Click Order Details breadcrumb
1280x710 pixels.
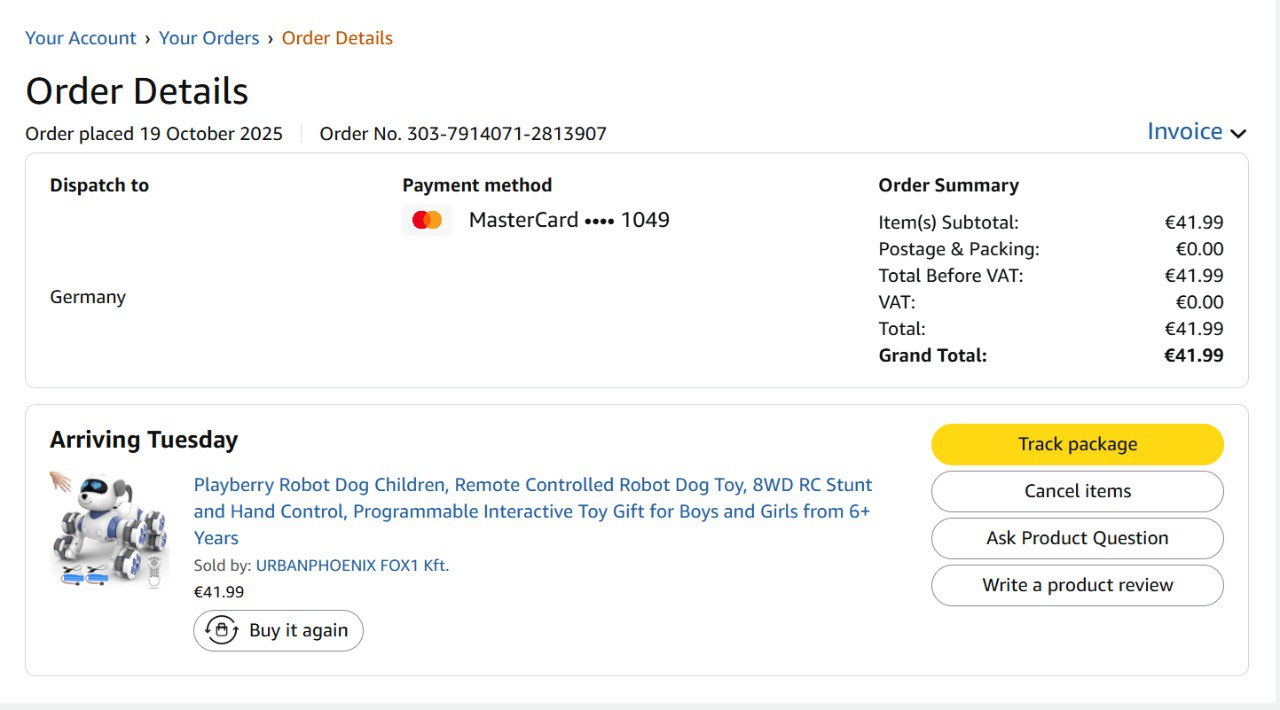click(337, 38)
